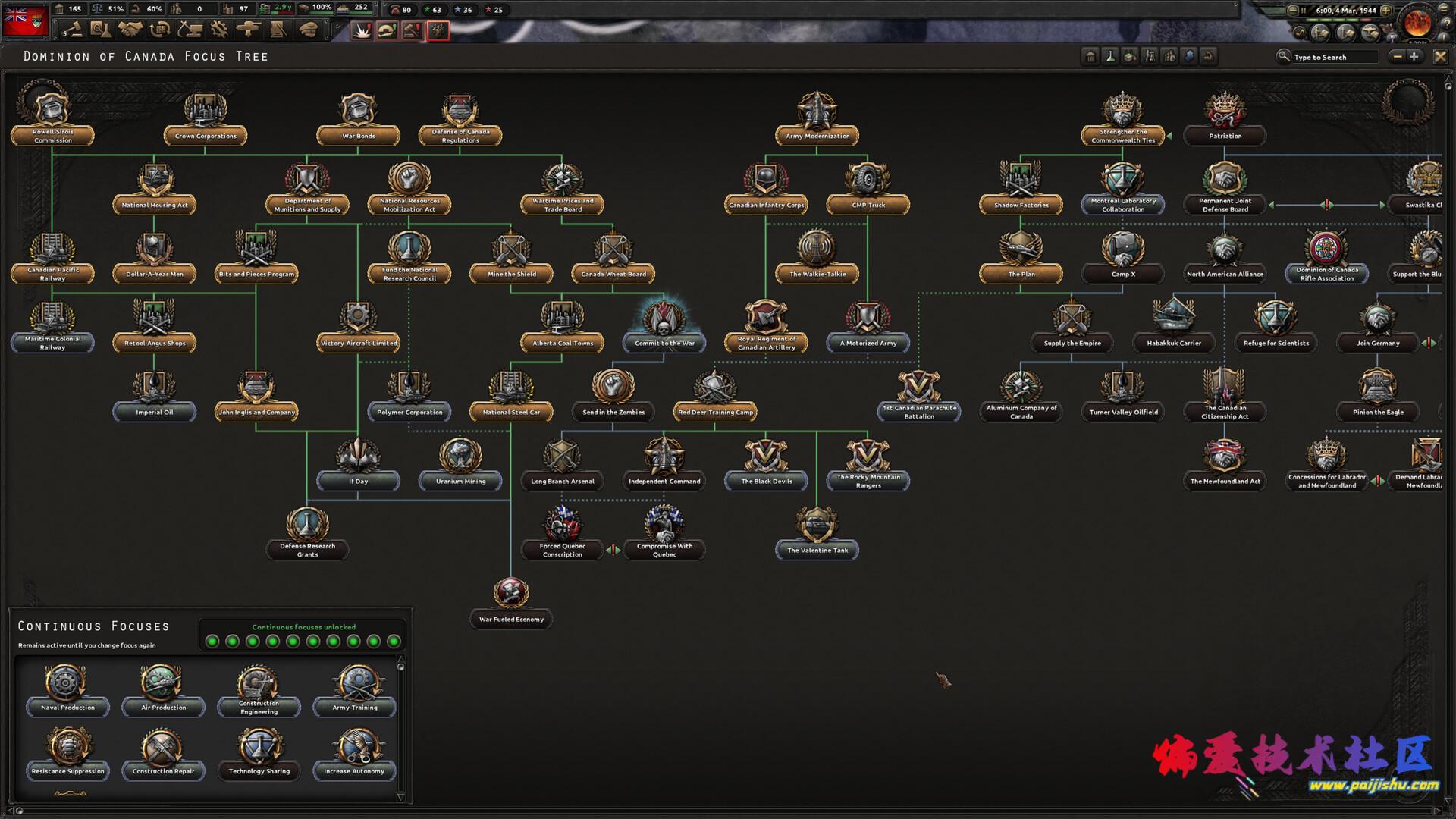Image resolution: width=1456 pixels, height=819 pixels.
Task: Click the continuous focuses panel down arrow
Action: (x=400, y=797)
